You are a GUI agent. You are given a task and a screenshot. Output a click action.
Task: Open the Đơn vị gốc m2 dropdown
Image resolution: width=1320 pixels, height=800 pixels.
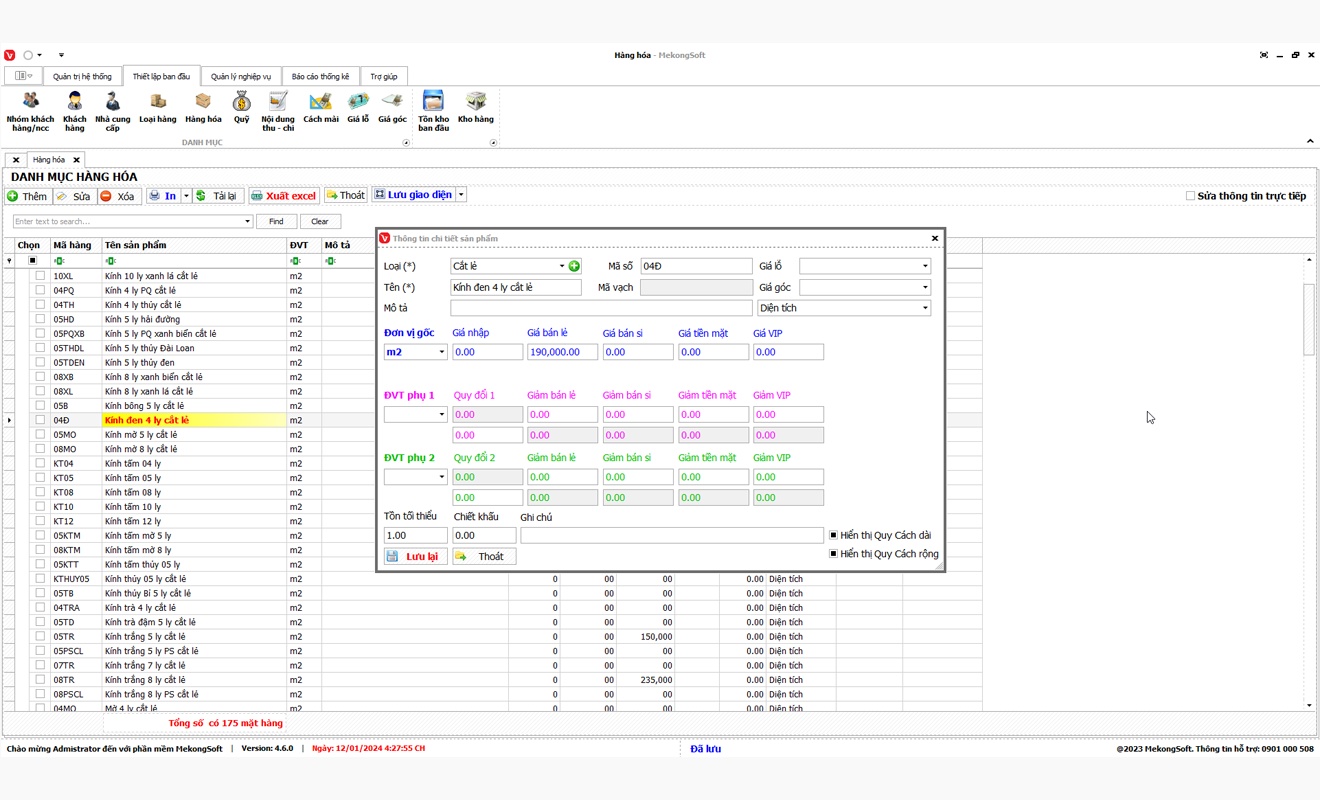[x=441, y=352]
